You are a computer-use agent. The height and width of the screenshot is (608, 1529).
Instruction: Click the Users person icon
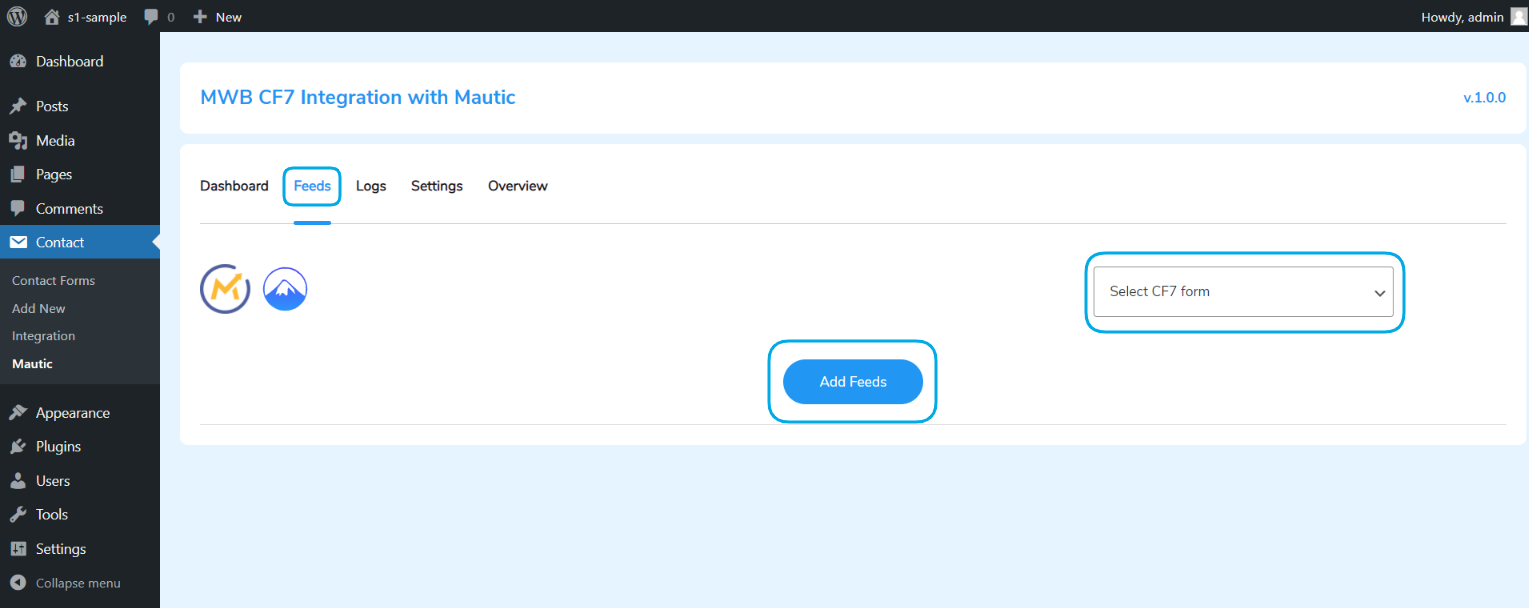pyautogui.click(x=18, y=481)
